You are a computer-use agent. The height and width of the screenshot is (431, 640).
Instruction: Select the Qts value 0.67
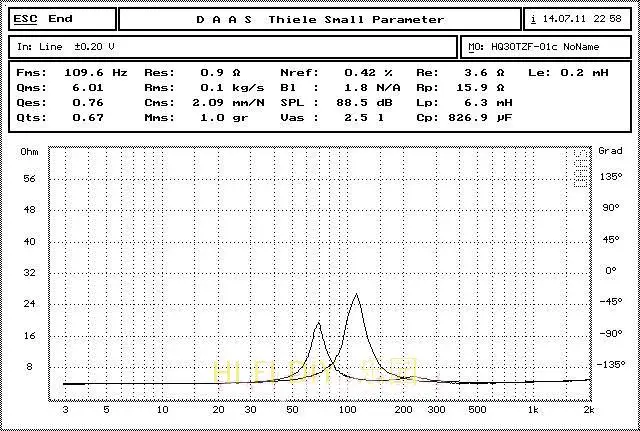pos(88,118)
